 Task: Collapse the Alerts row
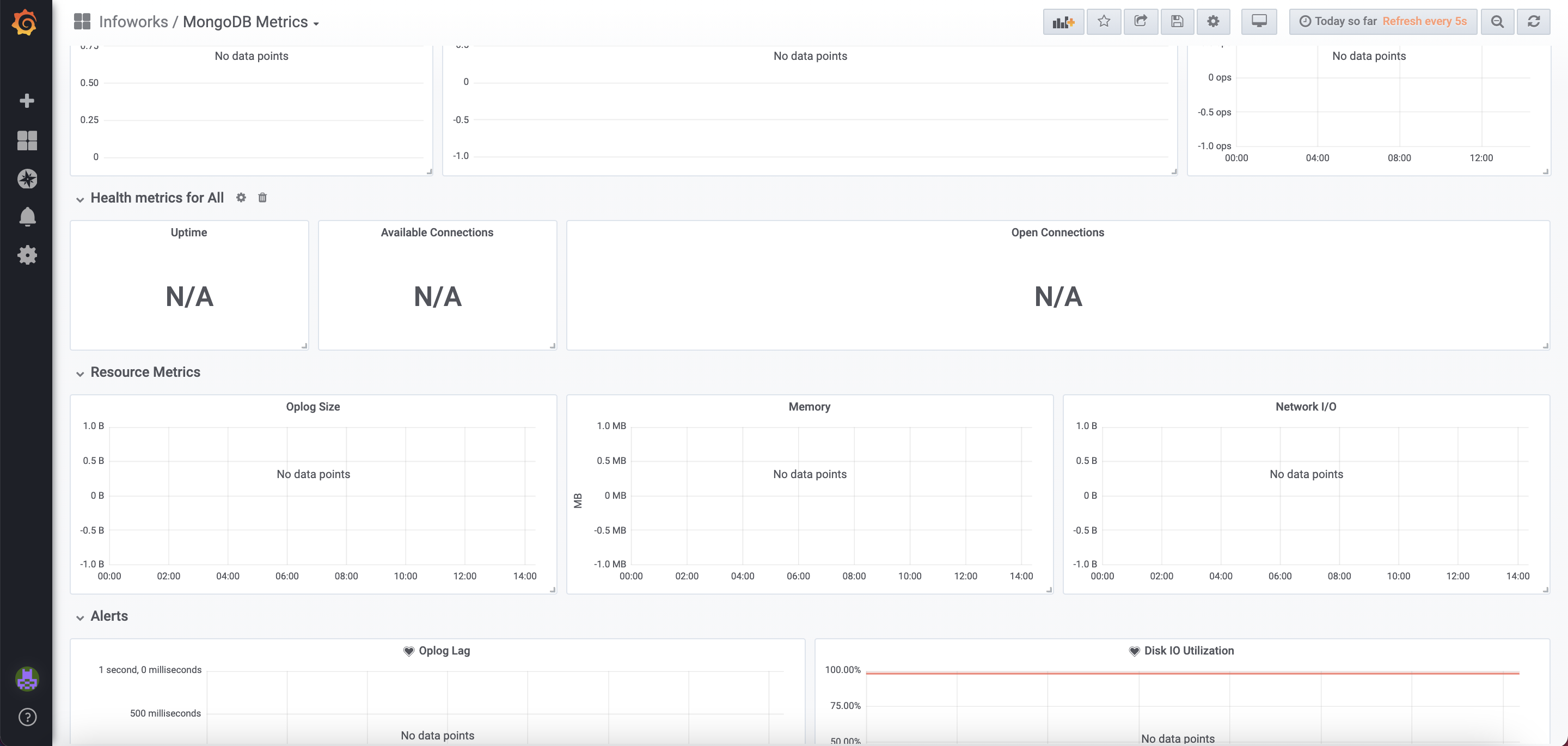[x=79, y=617]
